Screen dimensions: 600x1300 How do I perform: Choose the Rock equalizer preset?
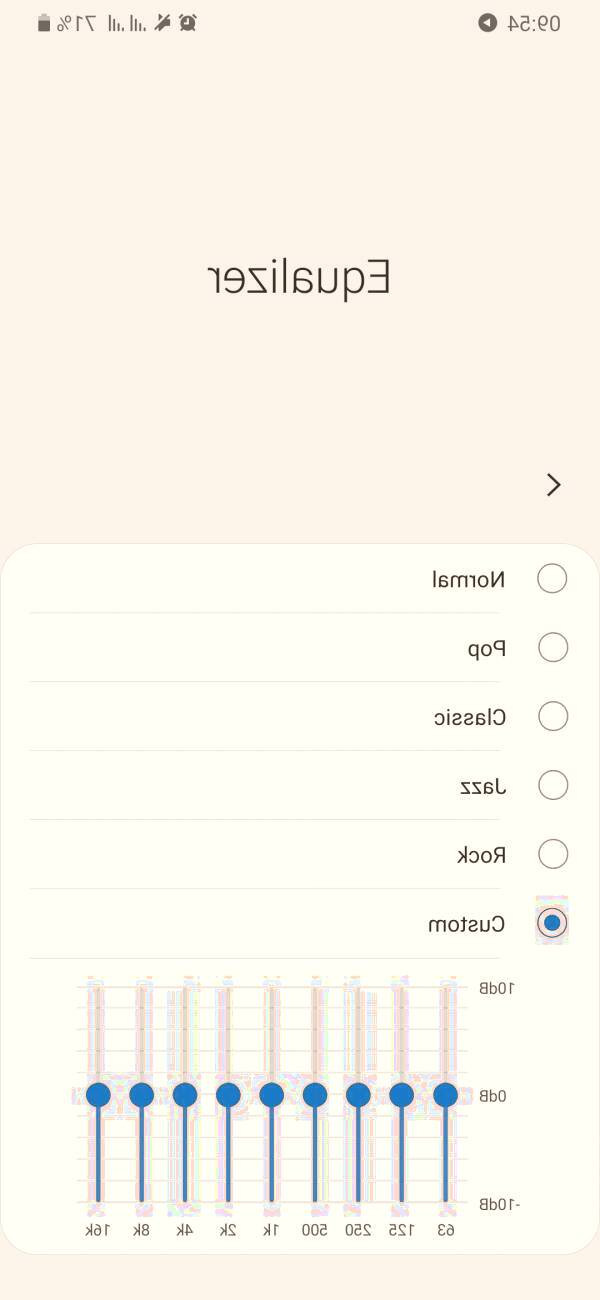552,854
